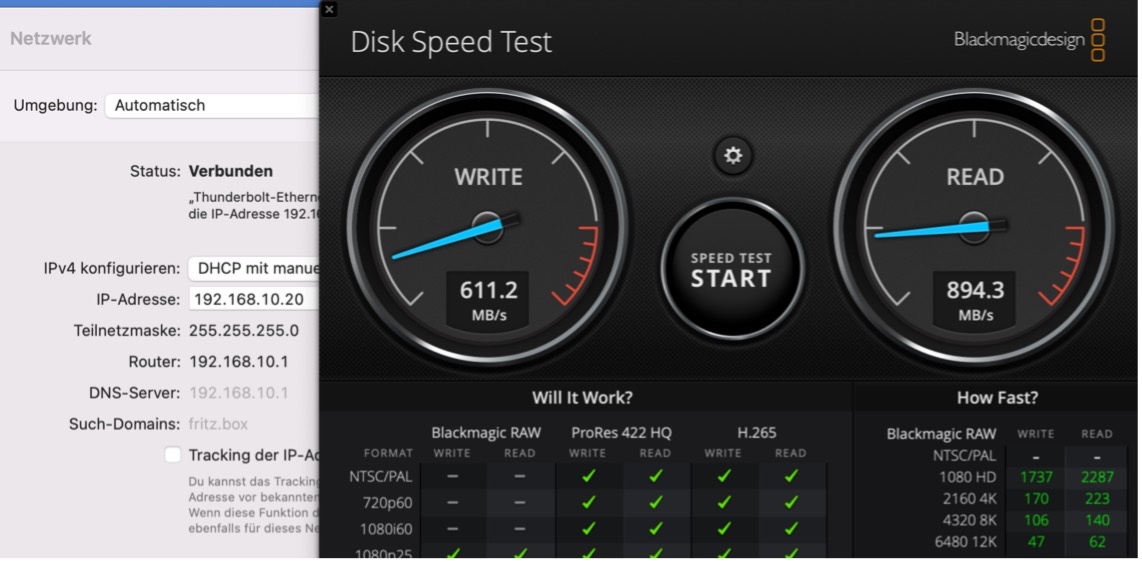
Task: Select the Will It Work? panel header
Action: pyautogui.click(x=582, y=397)
